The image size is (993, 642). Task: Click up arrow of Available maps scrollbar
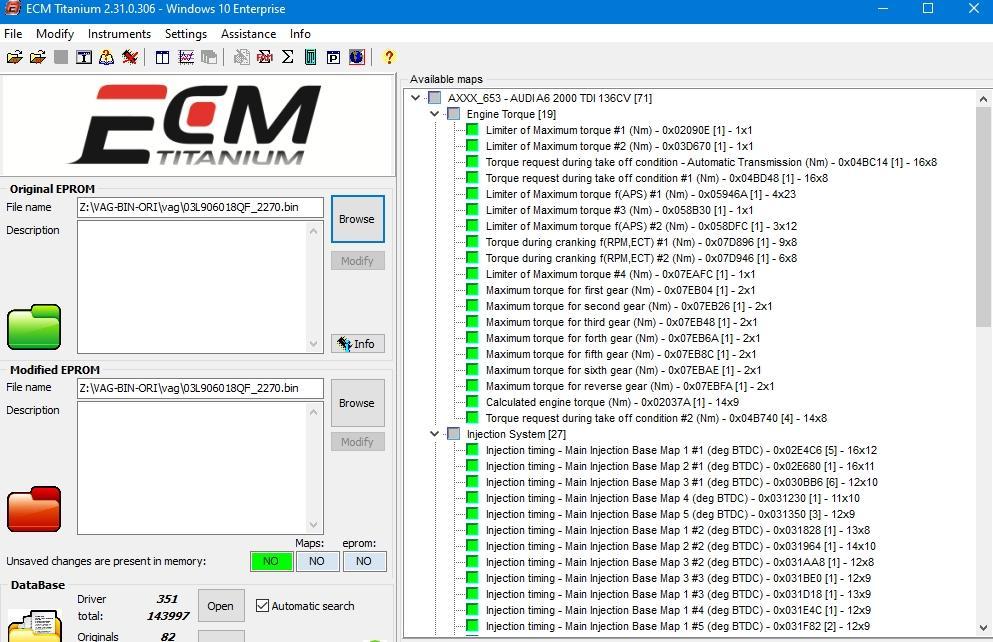[983, 99]
